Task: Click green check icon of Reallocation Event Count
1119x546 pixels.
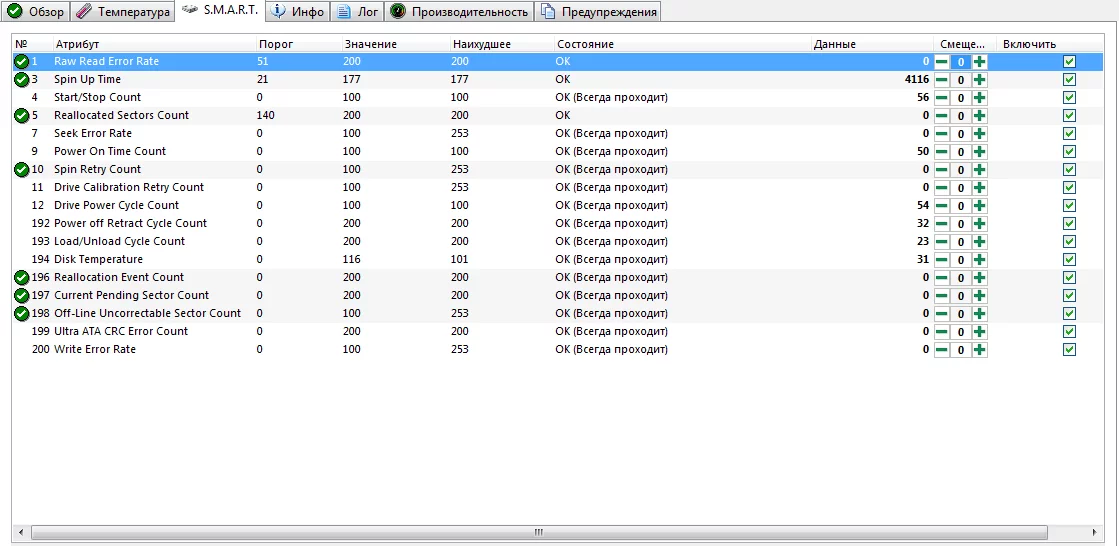Action: [21, 277]
